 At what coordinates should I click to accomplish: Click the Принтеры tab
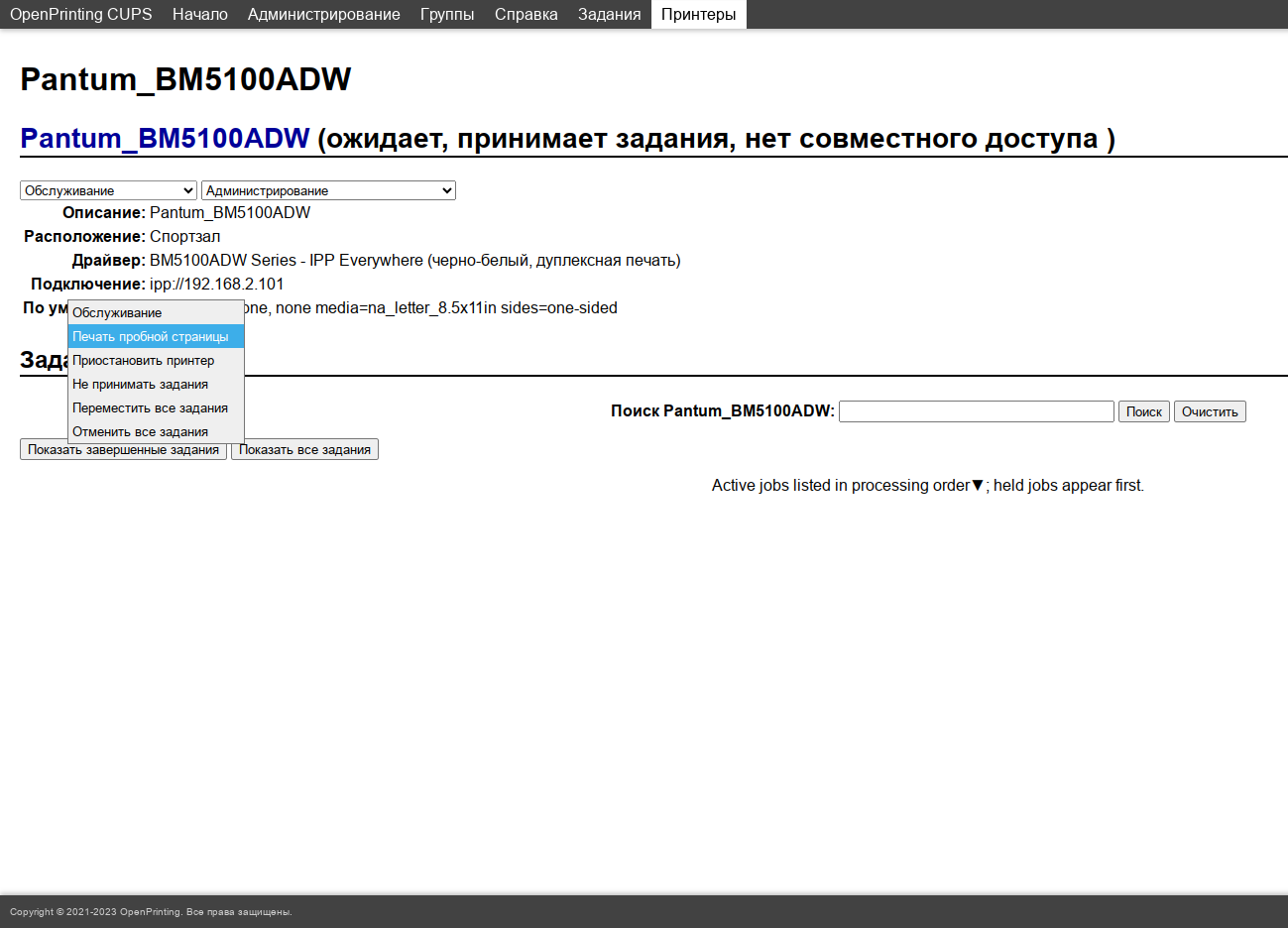tap(698, 14)
